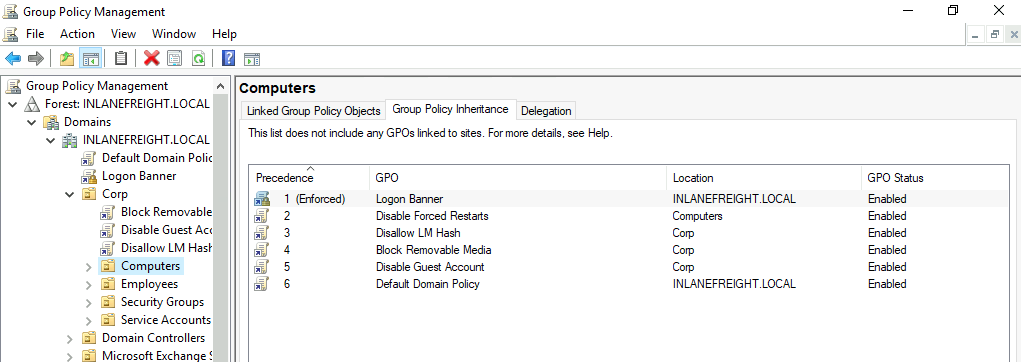Click the Disable Guest Account GPO icon in the tree
Viewport: 1021px width, 362px height.
tap(108, 230)
